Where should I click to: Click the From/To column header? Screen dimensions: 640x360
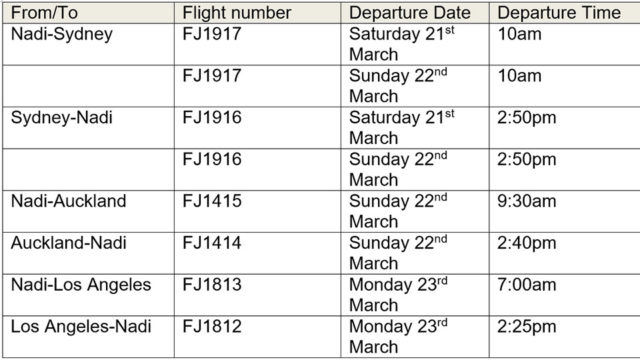89,13
